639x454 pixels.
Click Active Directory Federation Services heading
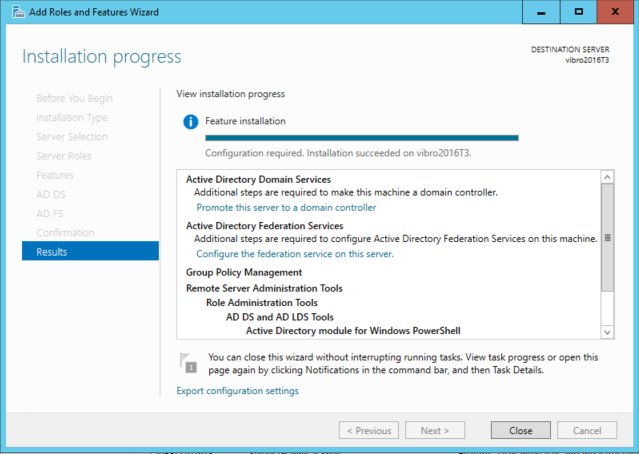click(264, 226)
